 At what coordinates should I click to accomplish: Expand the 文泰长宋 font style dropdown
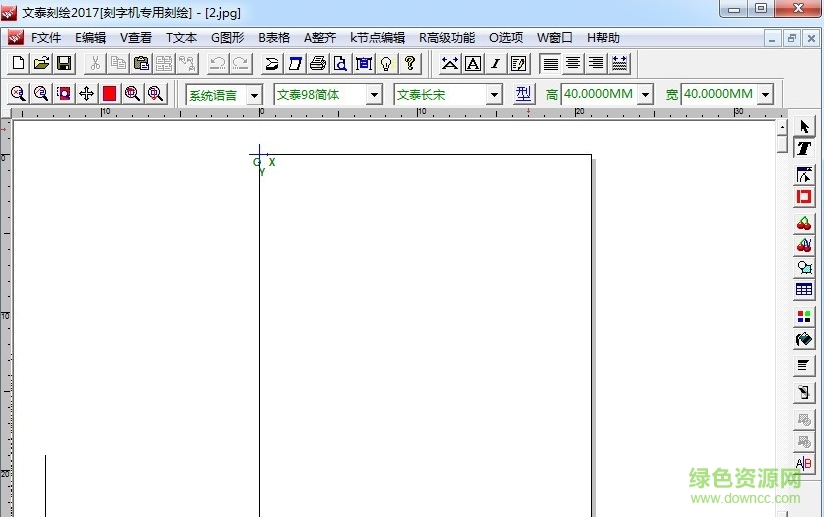494,95
